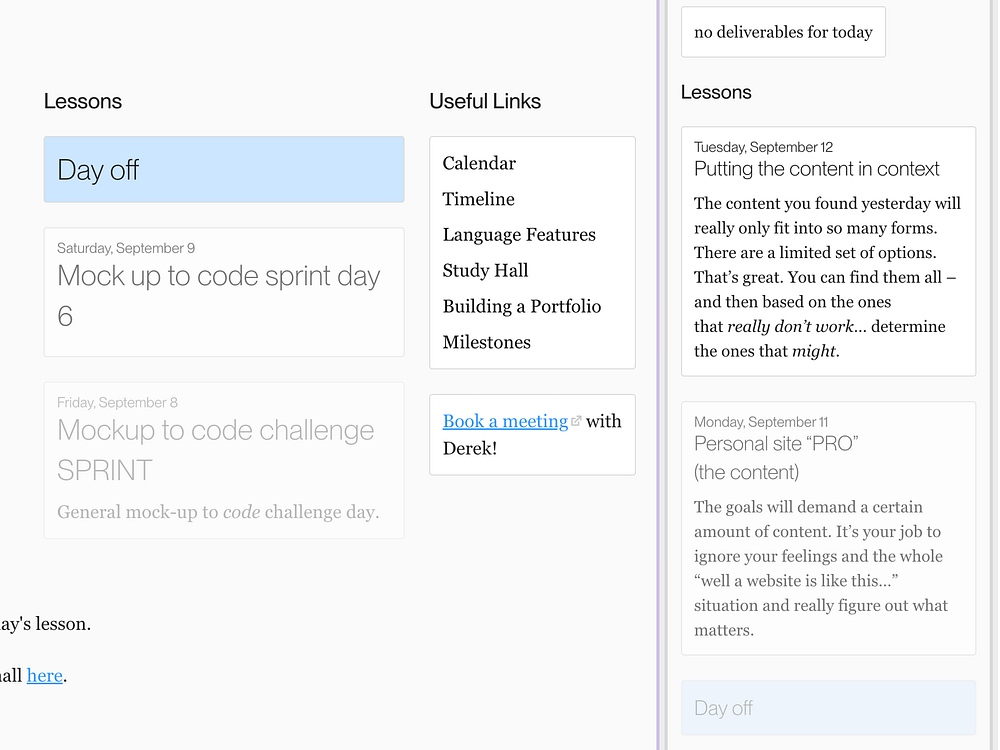This screenshot has width=1000, height=750.
Task: Follow the blue "here" link
Action: click(45, 675)
